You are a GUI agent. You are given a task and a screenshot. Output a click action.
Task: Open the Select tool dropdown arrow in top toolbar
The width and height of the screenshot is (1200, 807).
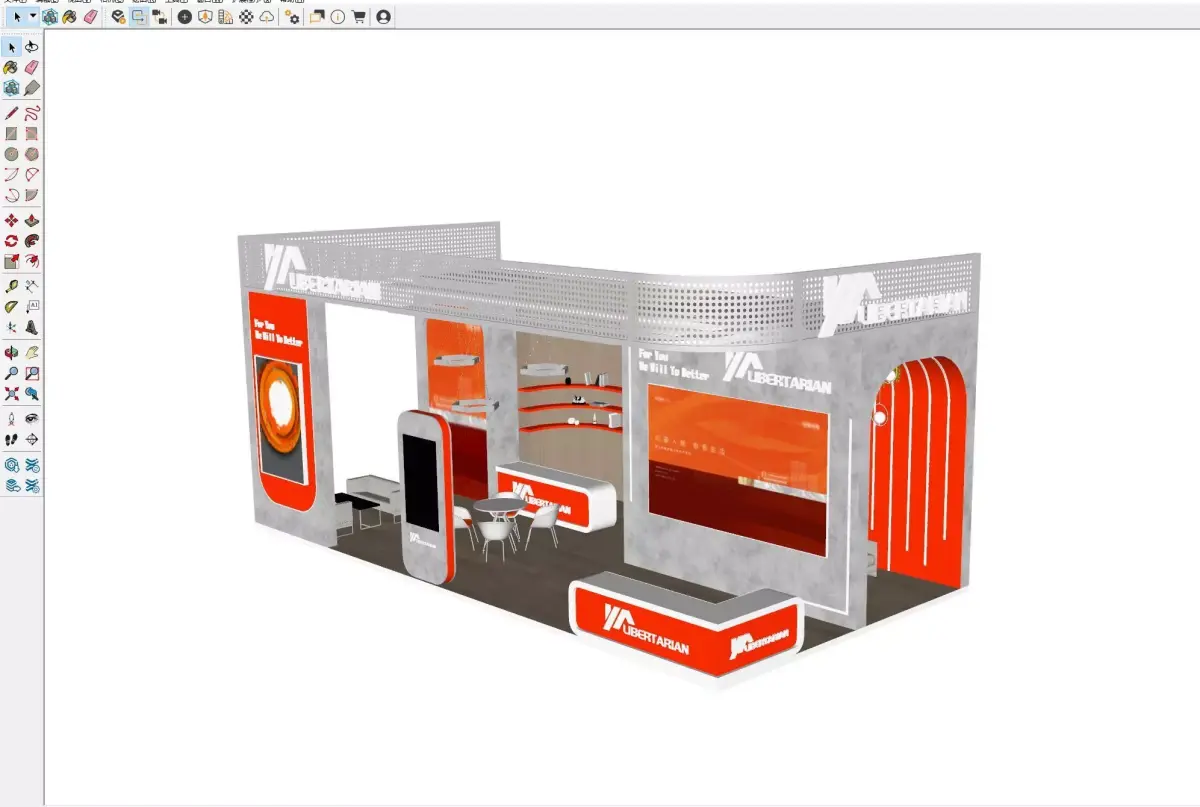[x=33, y=16]
